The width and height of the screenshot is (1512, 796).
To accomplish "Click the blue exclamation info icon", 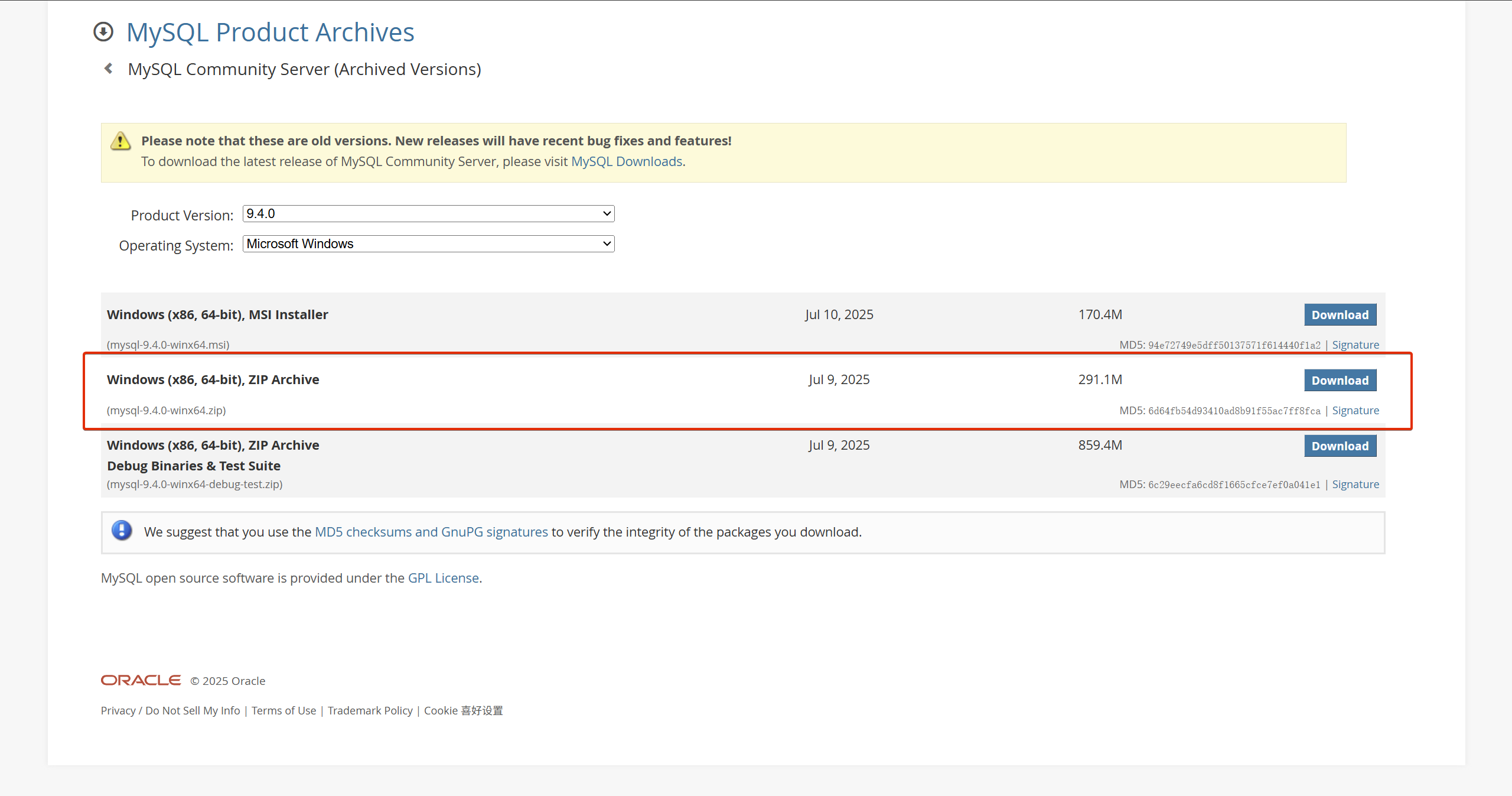I will (122, 530).
